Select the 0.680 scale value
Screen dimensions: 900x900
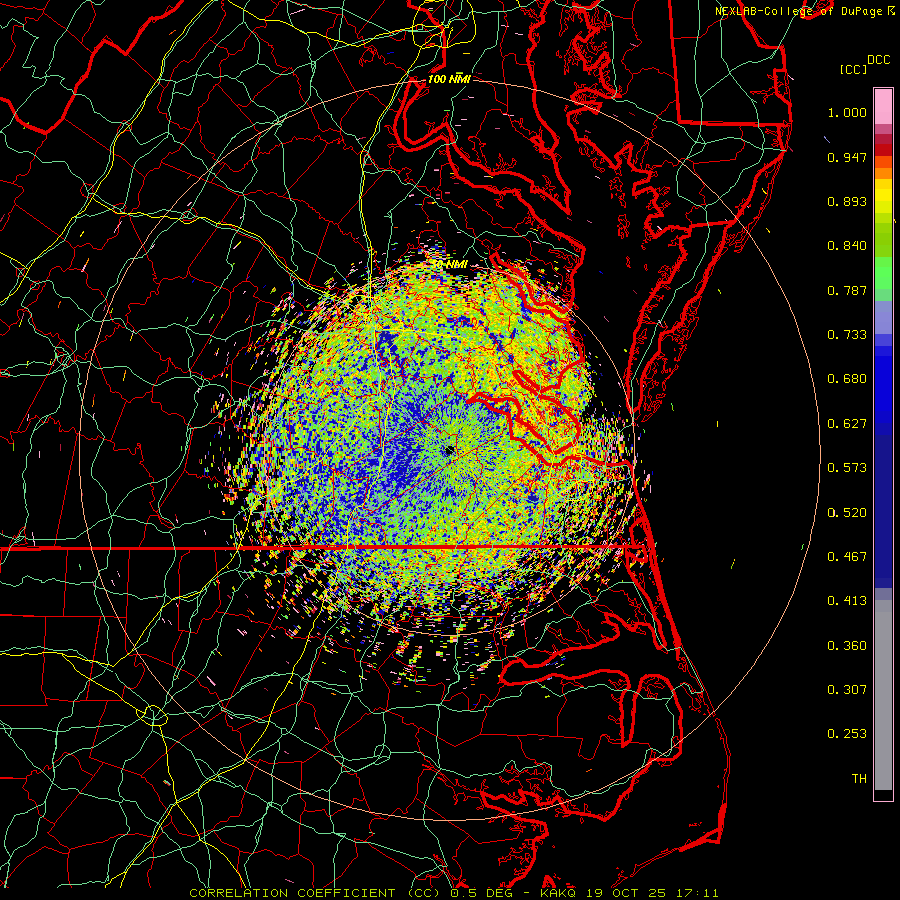[x=847, y=379]
